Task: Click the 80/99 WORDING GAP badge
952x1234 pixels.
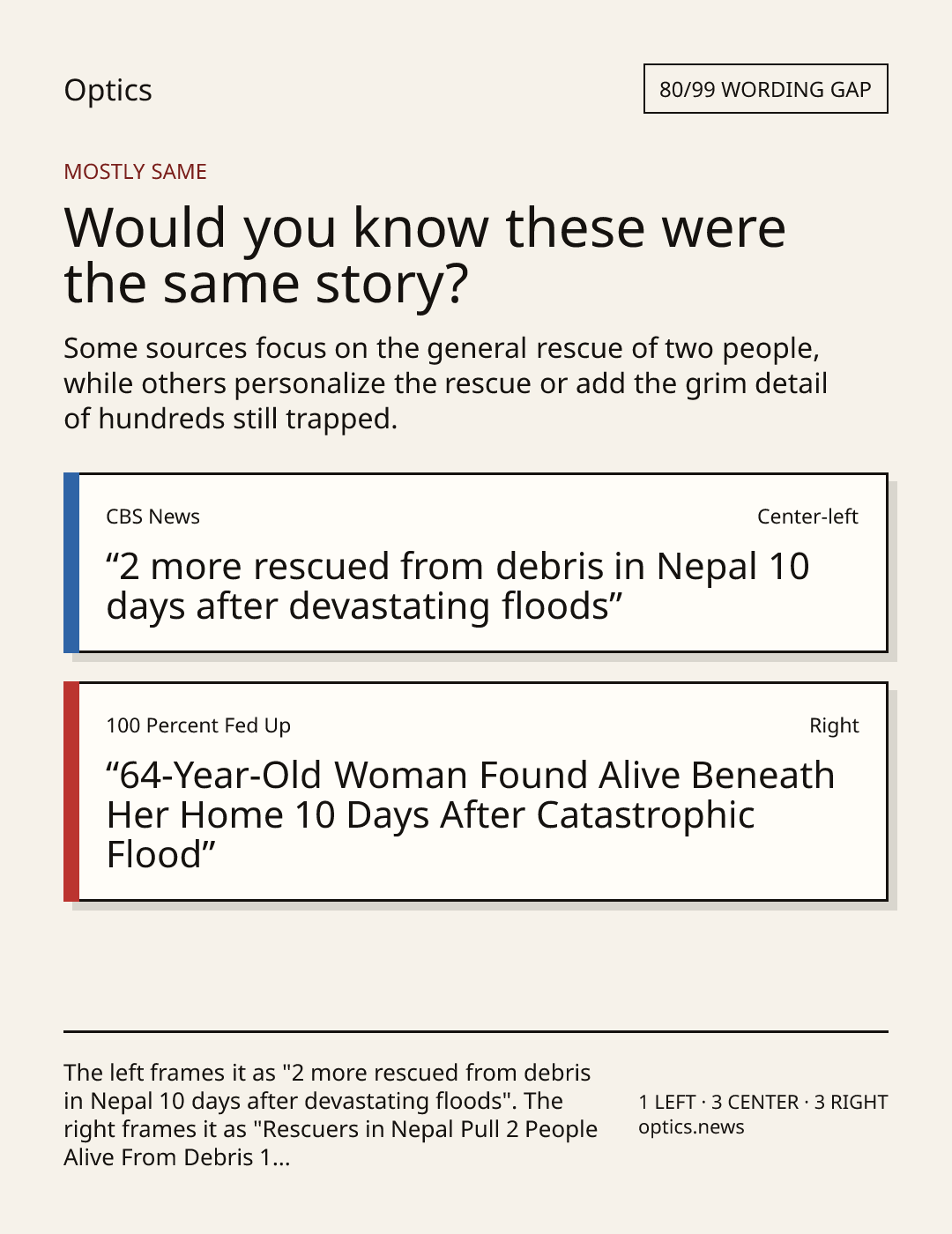Action: (765, 89)
